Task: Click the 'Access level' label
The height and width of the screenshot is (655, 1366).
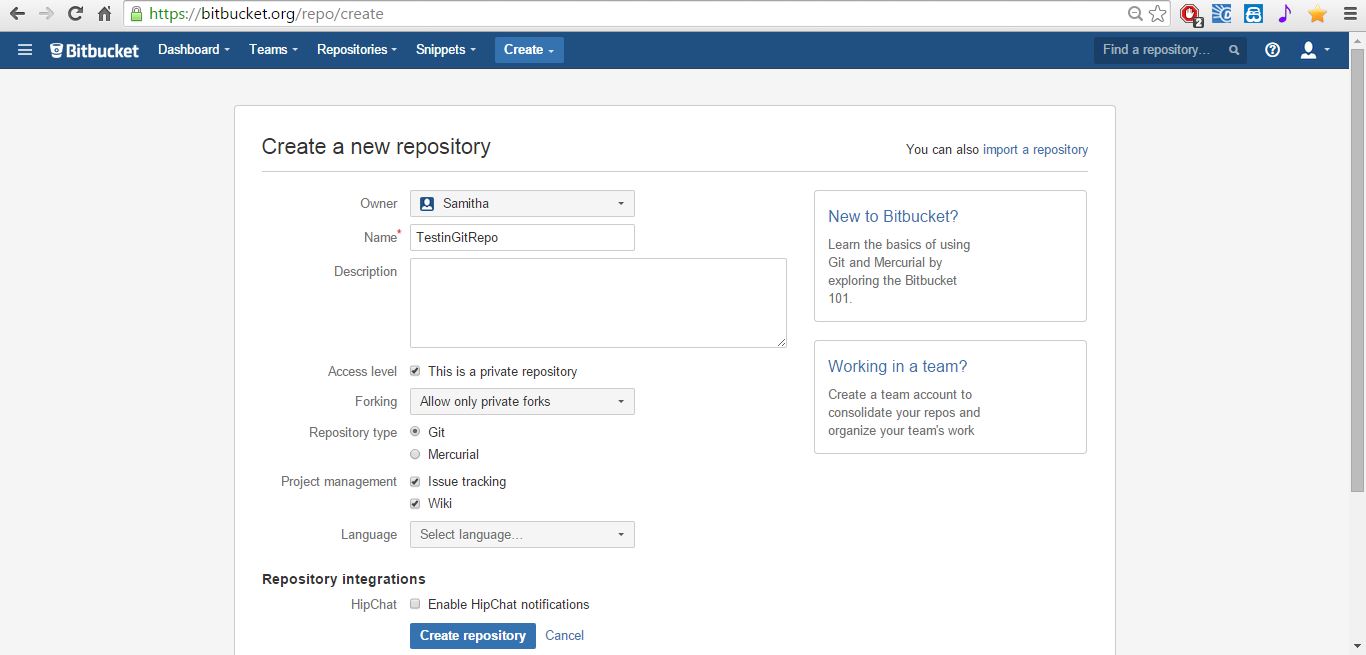Action: pos(362,372)
